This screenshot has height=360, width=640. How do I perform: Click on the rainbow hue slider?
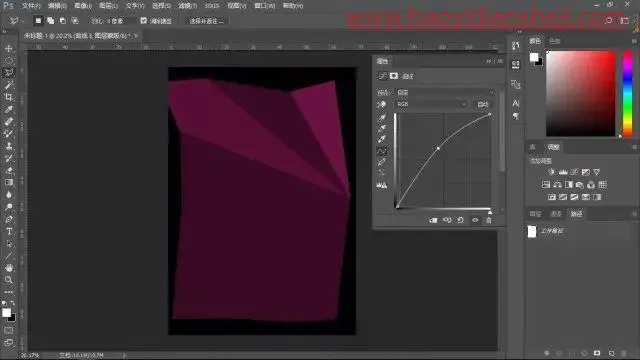pos(627,93)
